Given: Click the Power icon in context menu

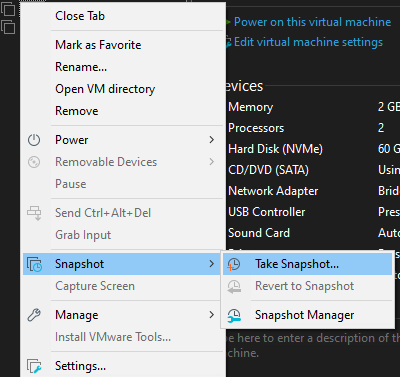Looking at the screenshot, I should click(x=34, y=140).
